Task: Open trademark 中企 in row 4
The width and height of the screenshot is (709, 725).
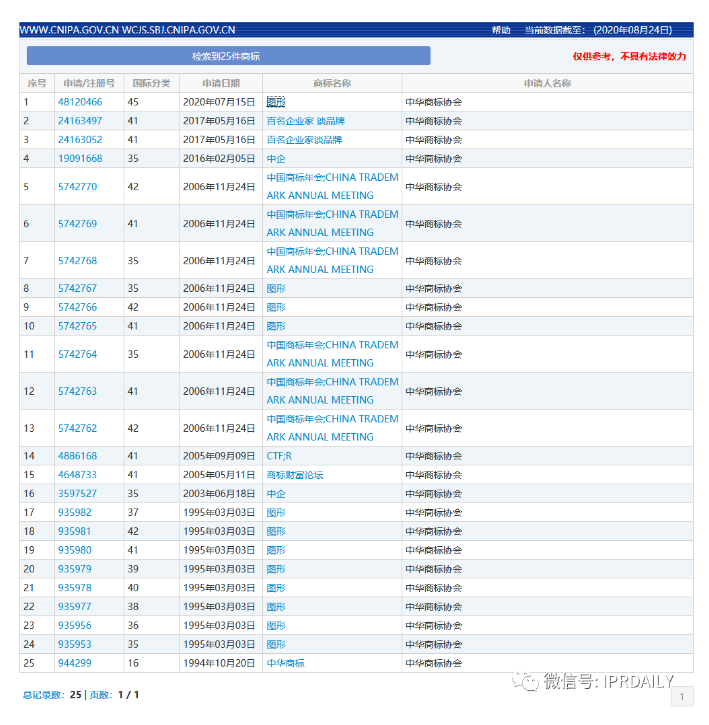Action: 276,159
